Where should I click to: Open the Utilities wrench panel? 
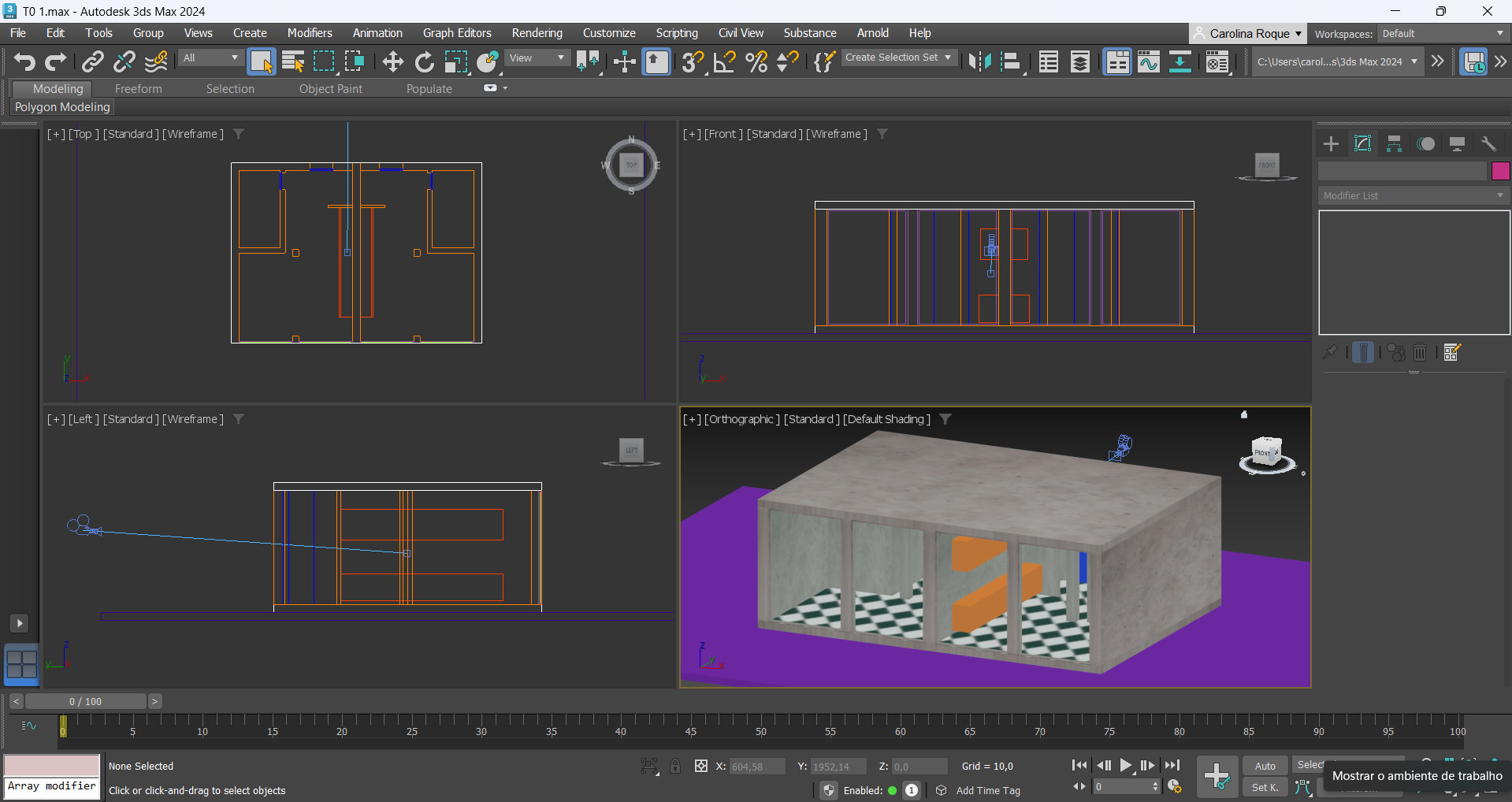click(x=1488, y=143)
